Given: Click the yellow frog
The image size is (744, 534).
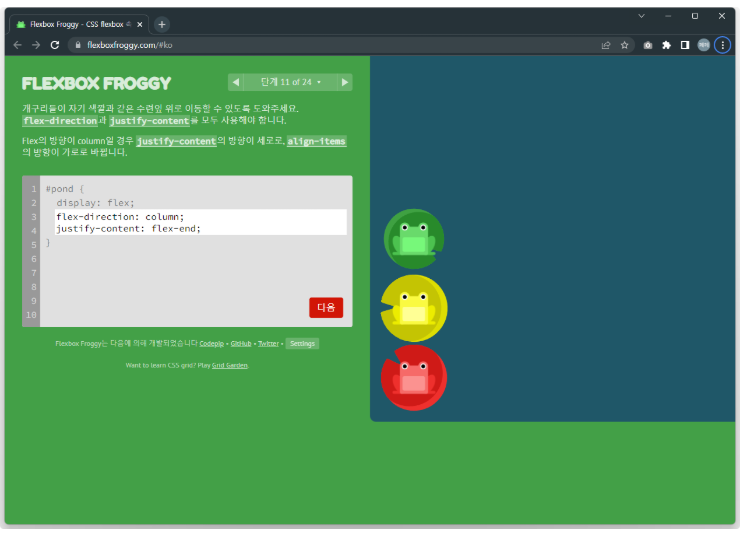Looking at the screenshot, I should pos(414,309).
